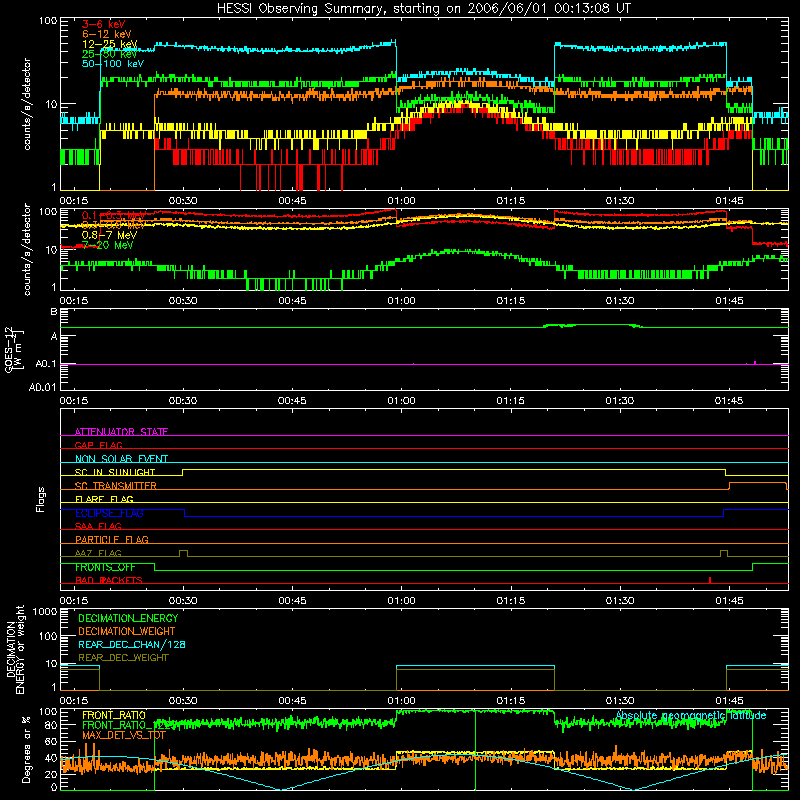Select the REAR_DEC_CHAN/128 legend entry

132,644
